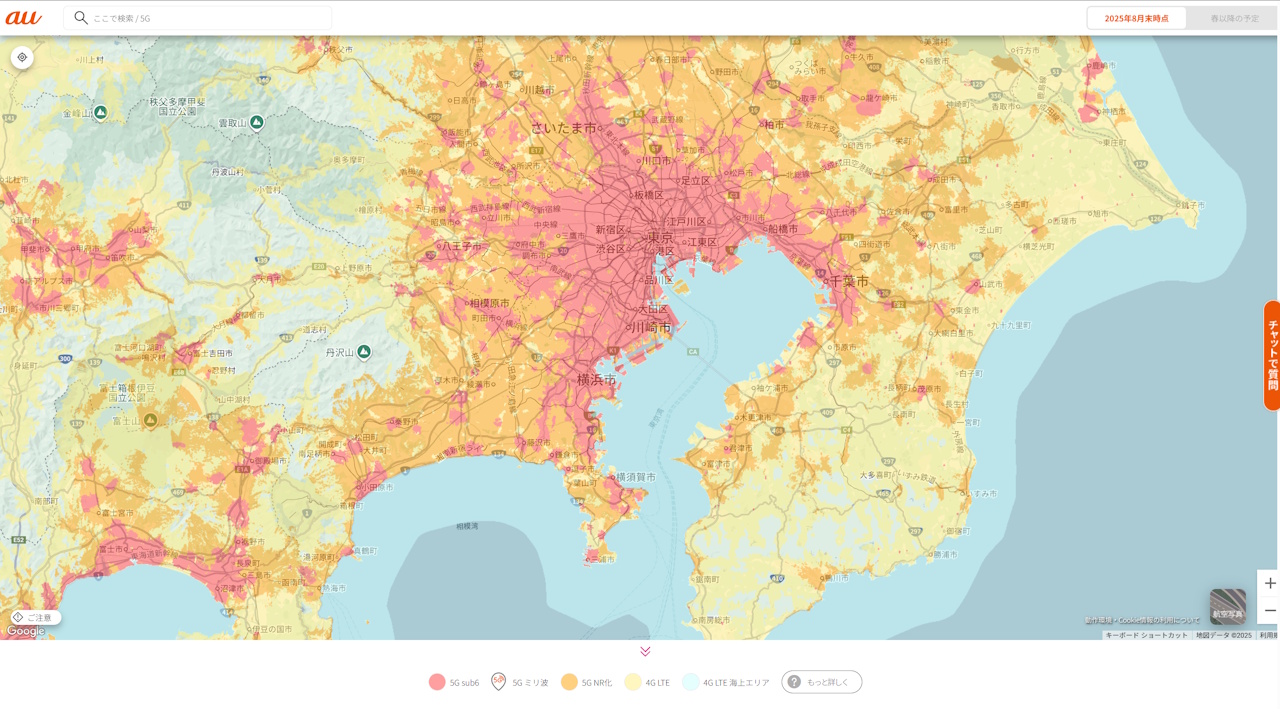Click the 新宿区 label
The height and width of the screenshot is (720, 1280).
(610, 229)
